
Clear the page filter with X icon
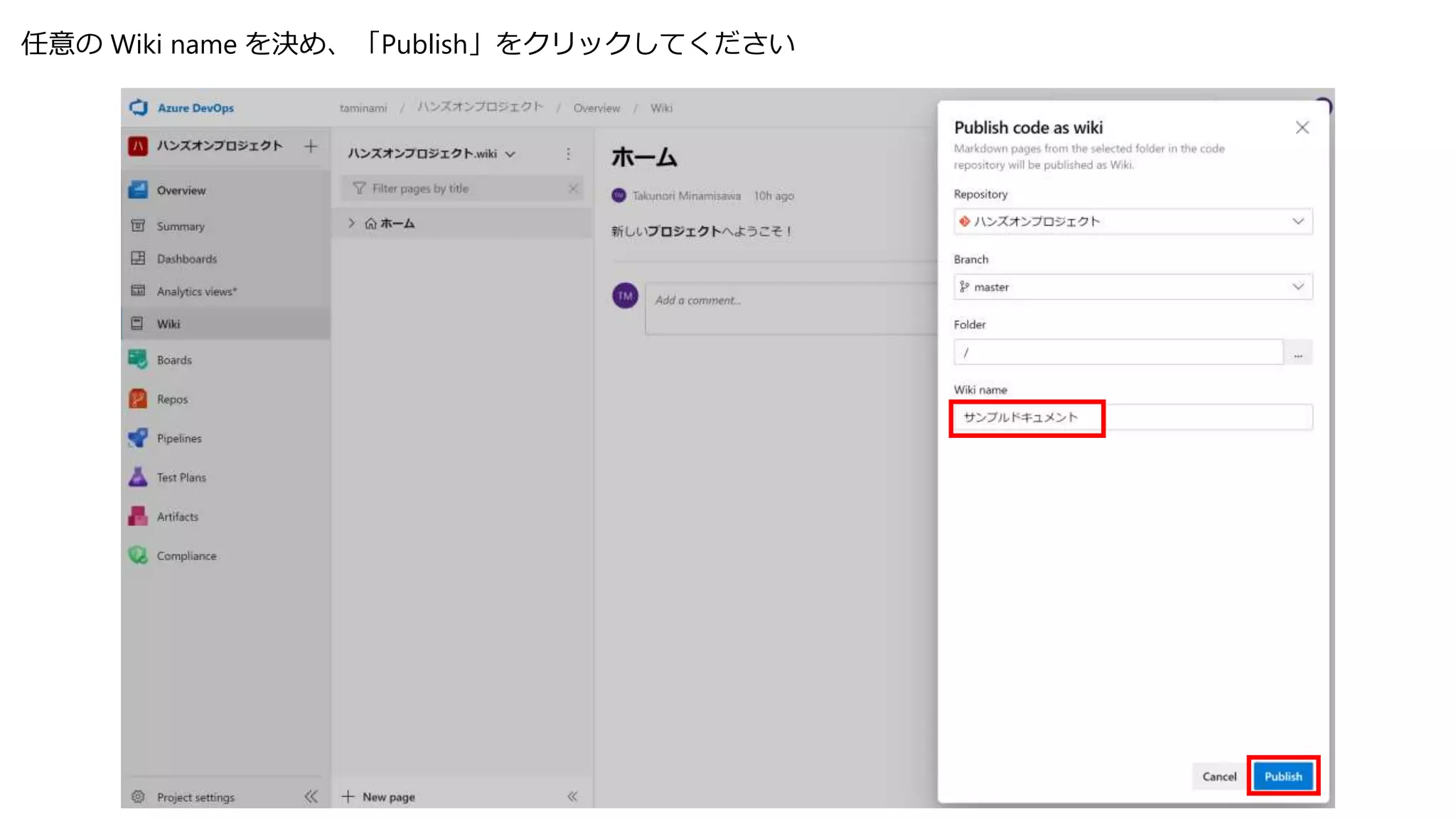pos(573,188)
